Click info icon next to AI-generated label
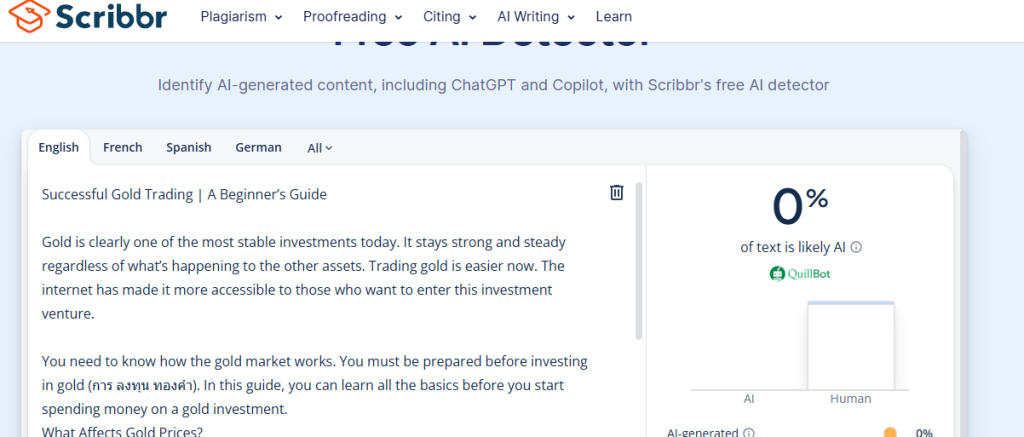 (749, 433)
